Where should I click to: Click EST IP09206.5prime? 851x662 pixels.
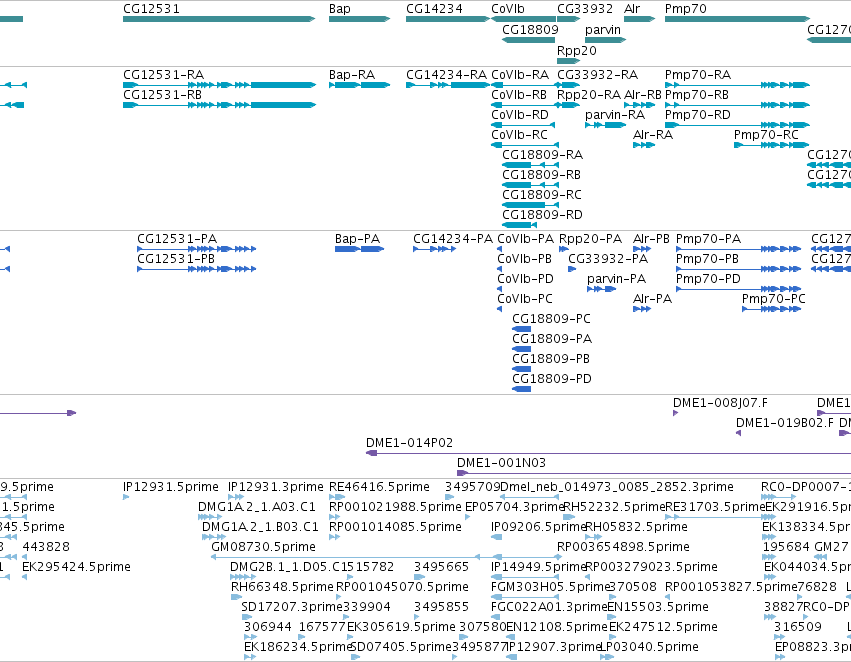click(497, 537)
